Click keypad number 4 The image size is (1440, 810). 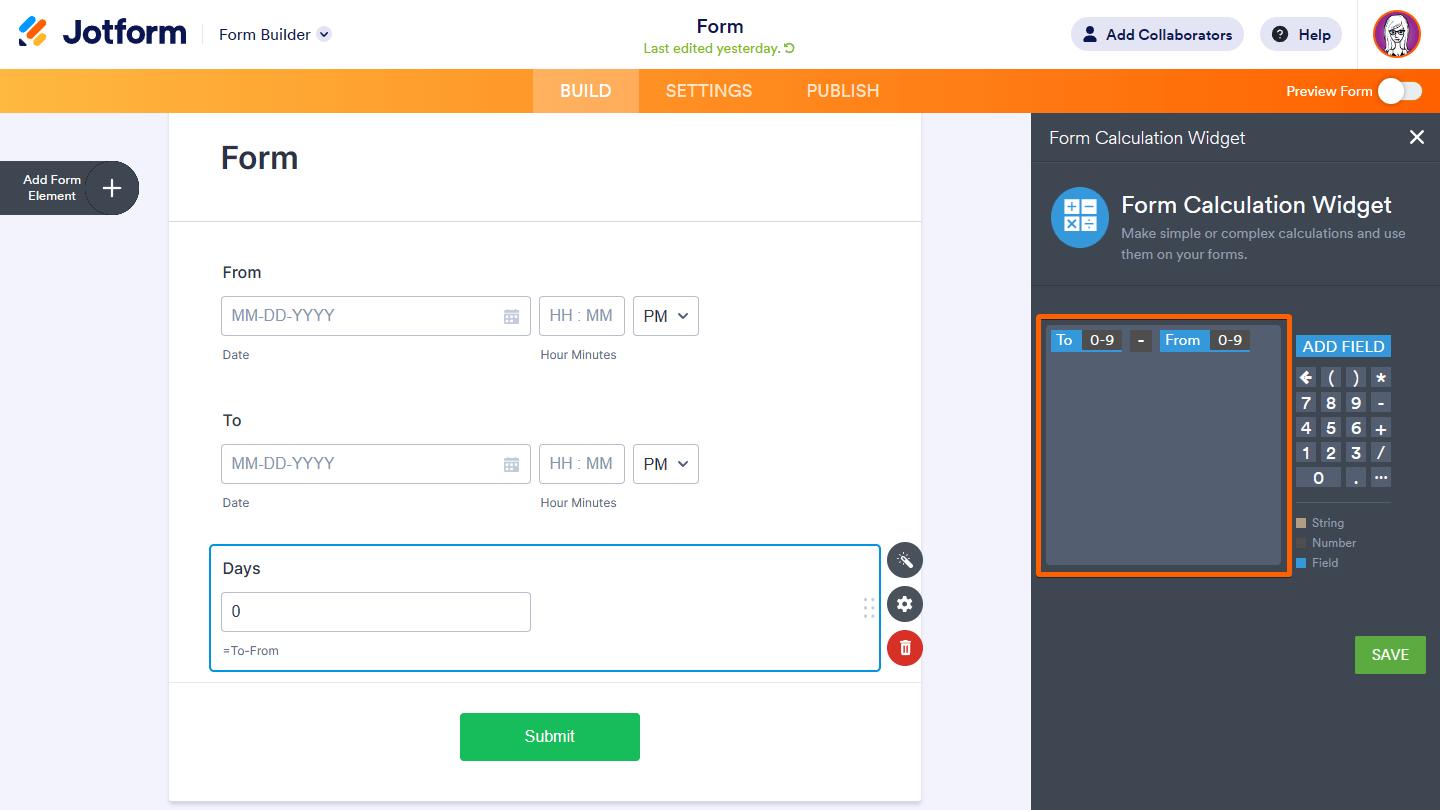(x=1305, y=428)
